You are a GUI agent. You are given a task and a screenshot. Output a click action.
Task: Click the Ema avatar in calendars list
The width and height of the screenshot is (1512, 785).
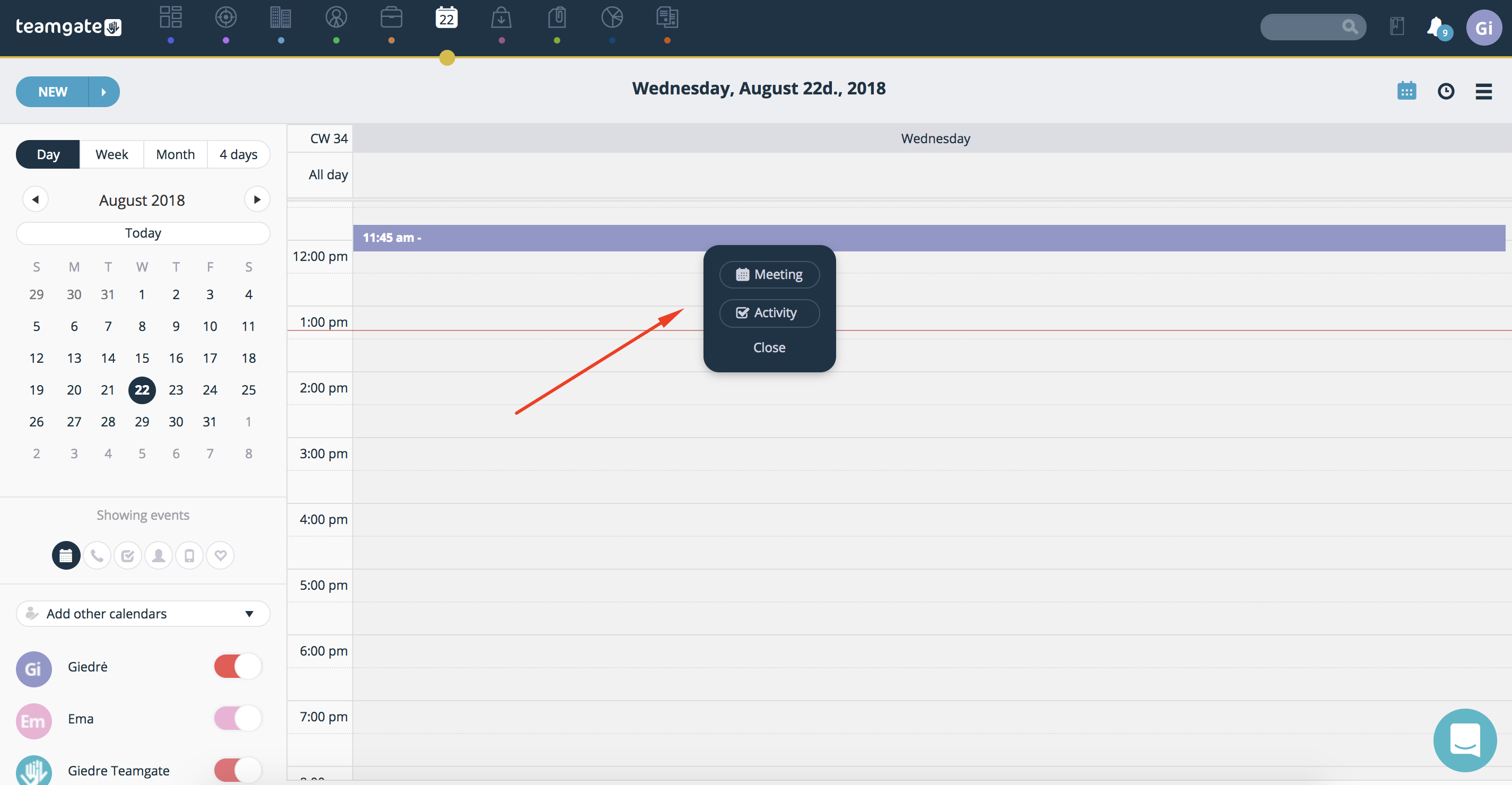click(33, 720)
